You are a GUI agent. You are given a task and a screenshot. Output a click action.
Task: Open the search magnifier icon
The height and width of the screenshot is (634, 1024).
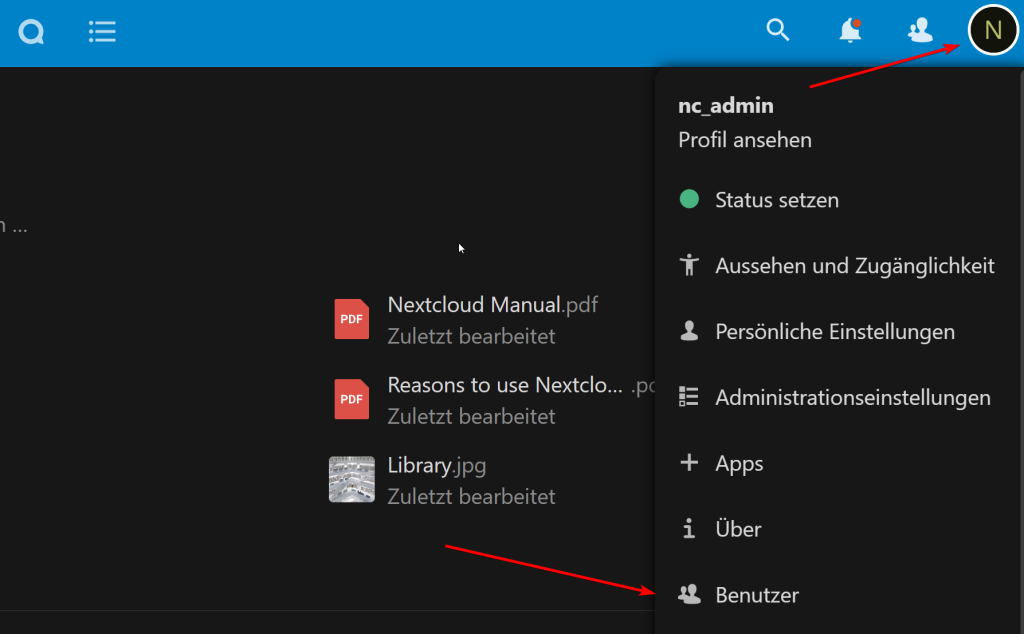(778, 30)
